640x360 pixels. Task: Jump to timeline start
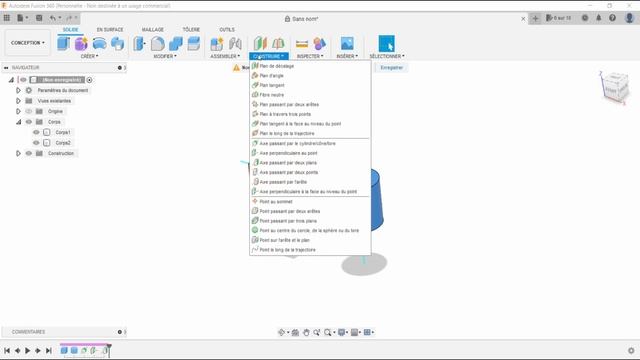(7, 351)
